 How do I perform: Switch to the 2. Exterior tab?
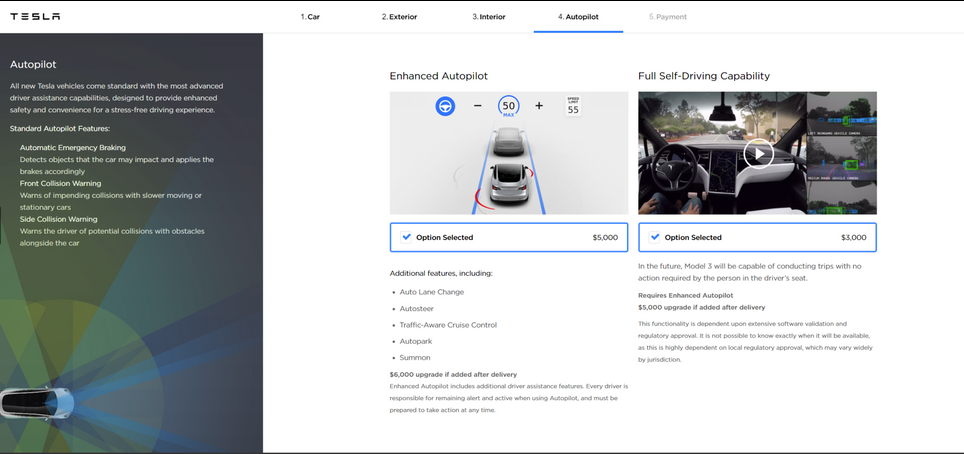pyautogui.click(x=399, y=17)
